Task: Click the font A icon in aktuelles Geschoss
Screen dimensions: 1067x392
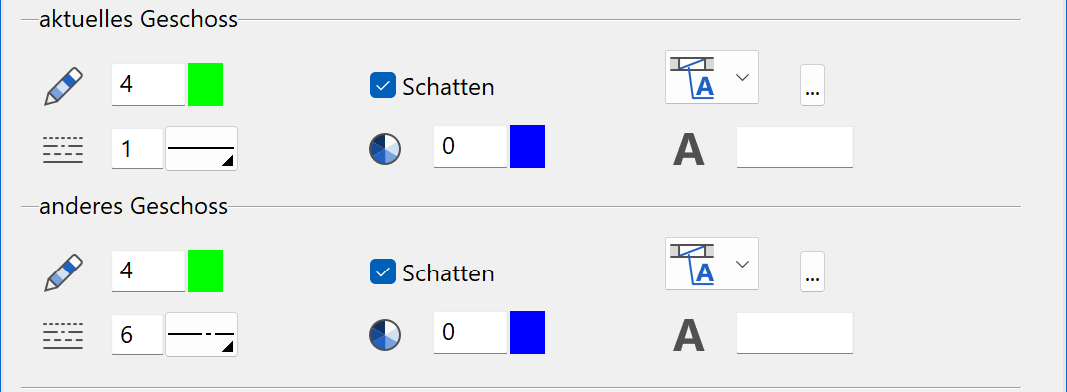Action: (x=689, y=150)
